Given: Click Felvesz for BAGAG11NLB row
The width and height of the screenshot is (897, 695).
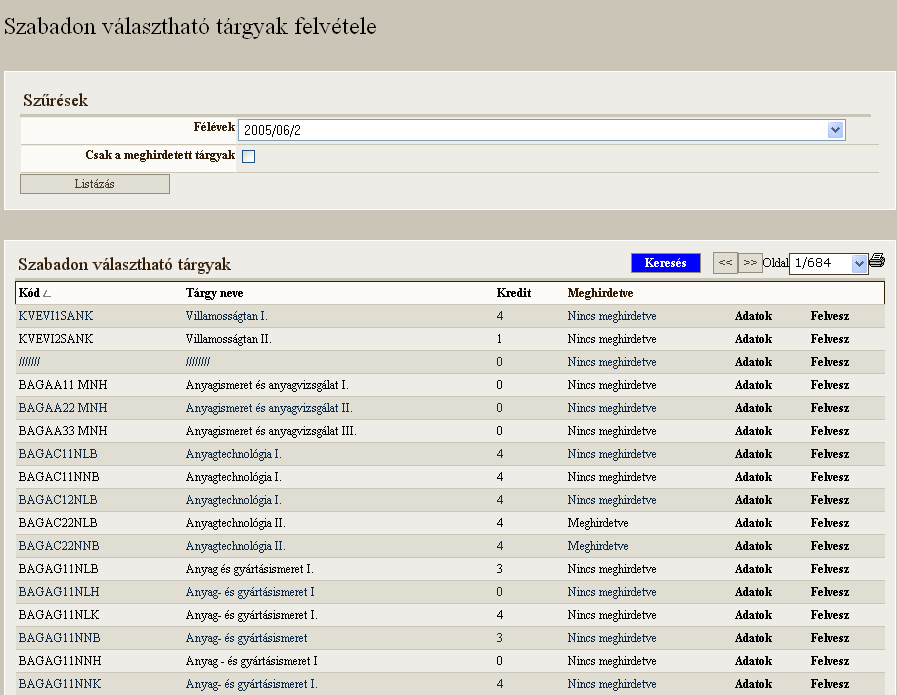Looking at the screenshot, I should pos(829,569).
